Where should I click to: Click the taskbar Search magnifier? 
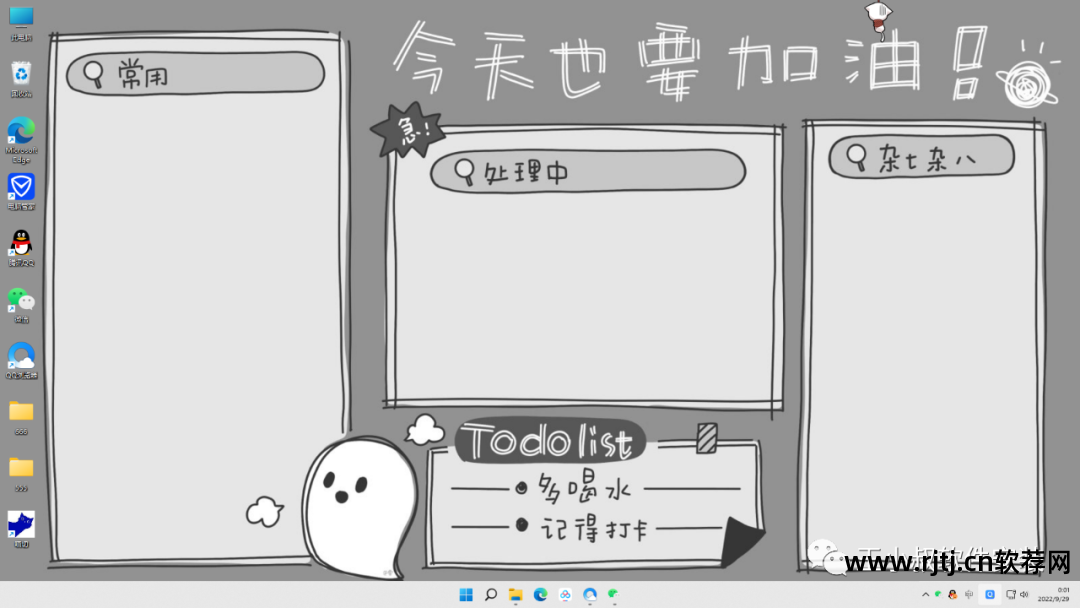[x=491, y=594]
